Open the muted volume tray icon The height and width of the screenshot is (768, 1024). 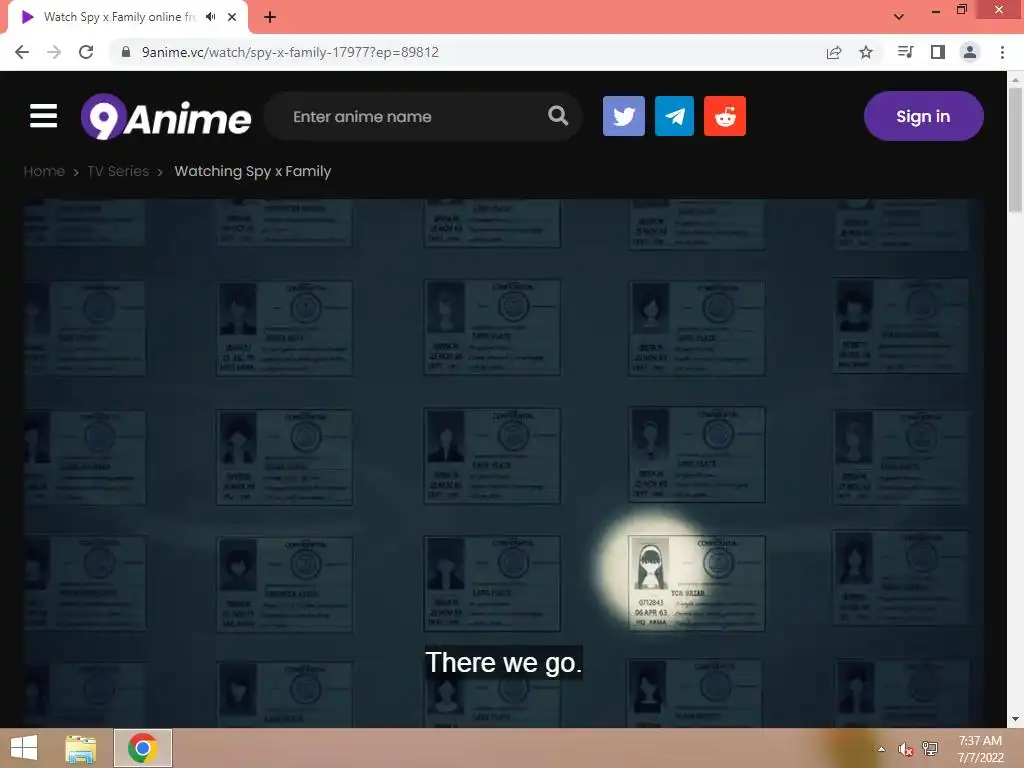pos(906,749)
